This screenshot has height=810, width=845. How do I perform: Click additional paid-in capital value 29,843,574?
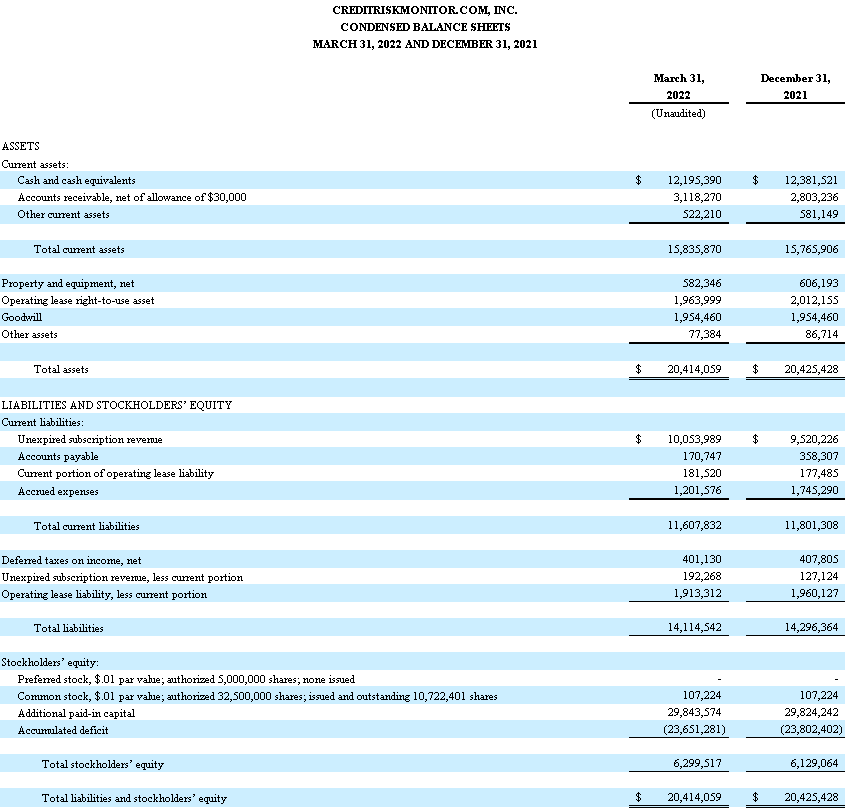(694, 712)
